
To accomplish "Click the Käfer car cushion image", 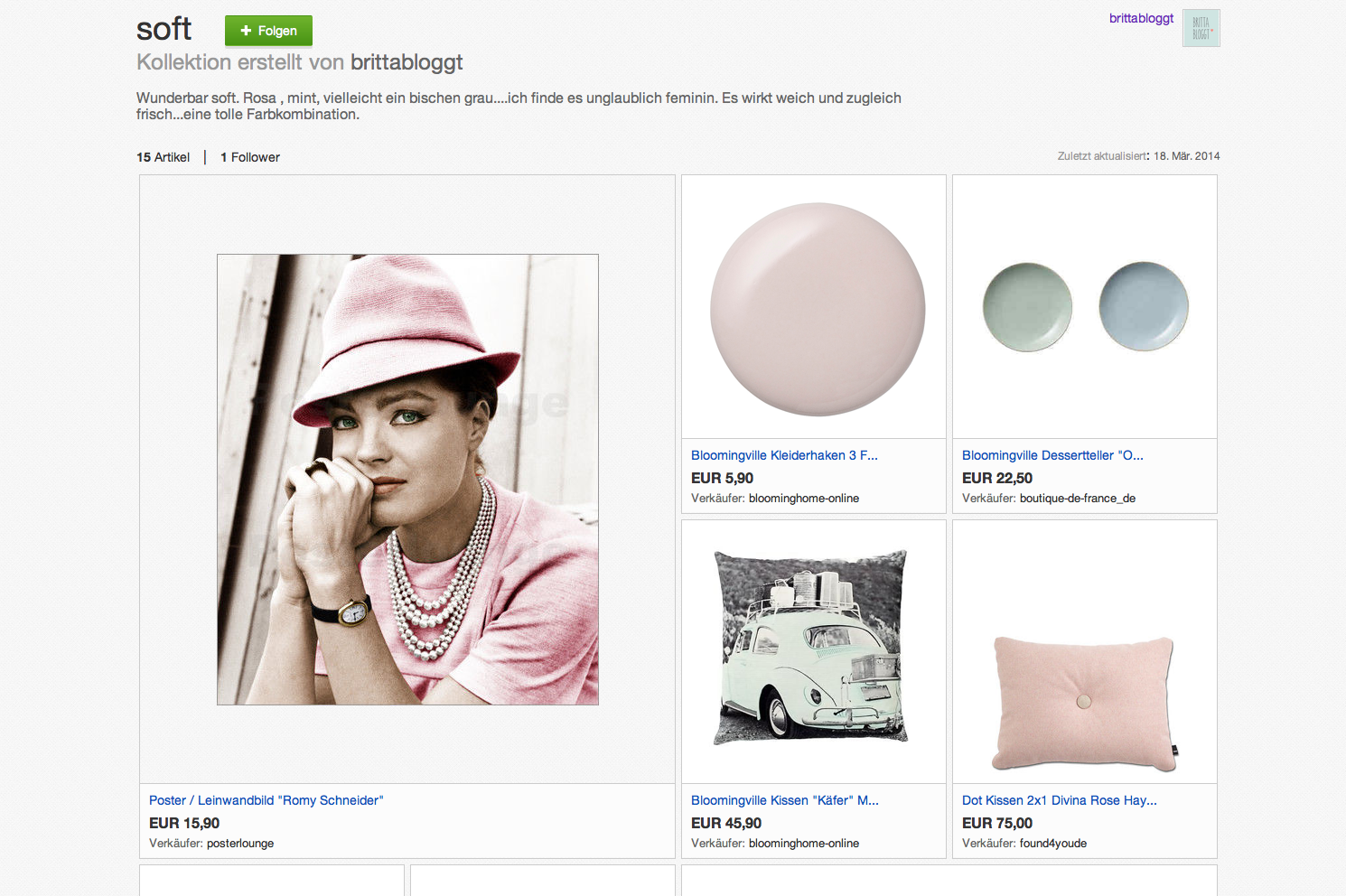I will [x=813, y=648].
